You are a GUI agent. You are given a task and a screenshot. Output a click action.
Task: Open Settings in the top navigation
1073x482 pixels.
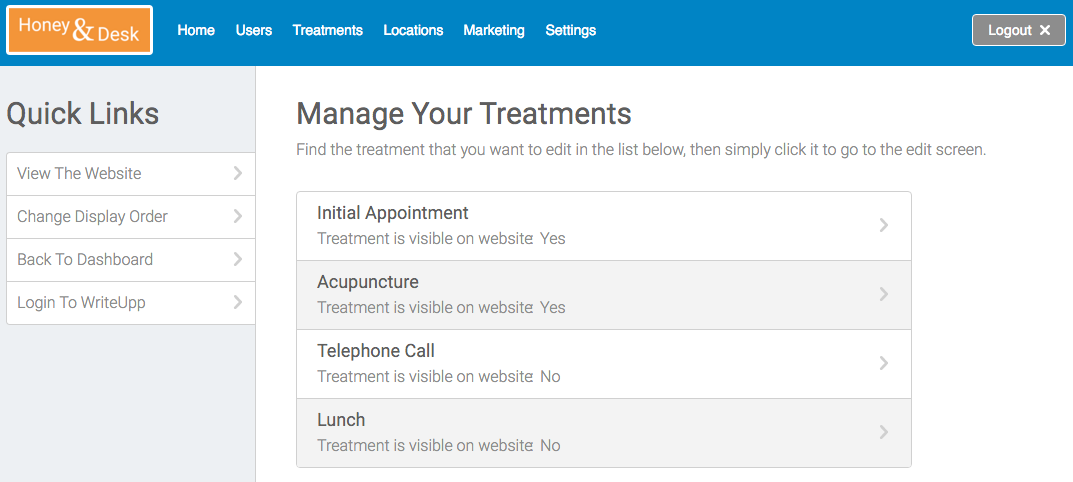pyautogui.click(x=571, y=30)
